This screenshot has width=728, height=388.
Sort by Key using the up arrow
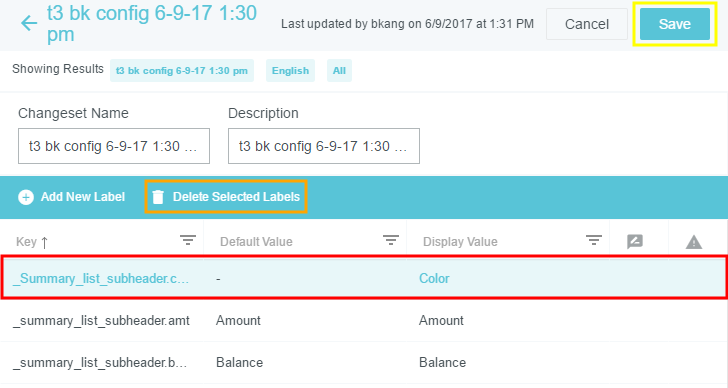coord(44,242)
